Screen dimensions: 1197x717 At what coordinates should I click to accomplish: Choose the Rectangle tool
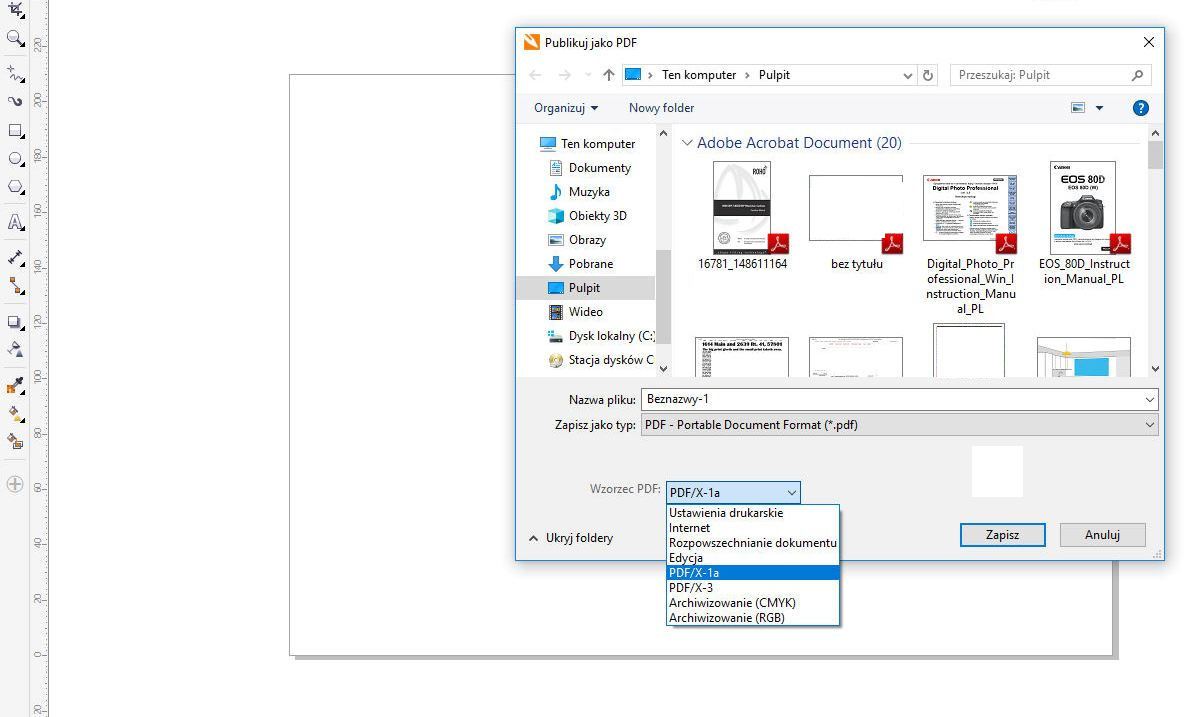[15, 131]
